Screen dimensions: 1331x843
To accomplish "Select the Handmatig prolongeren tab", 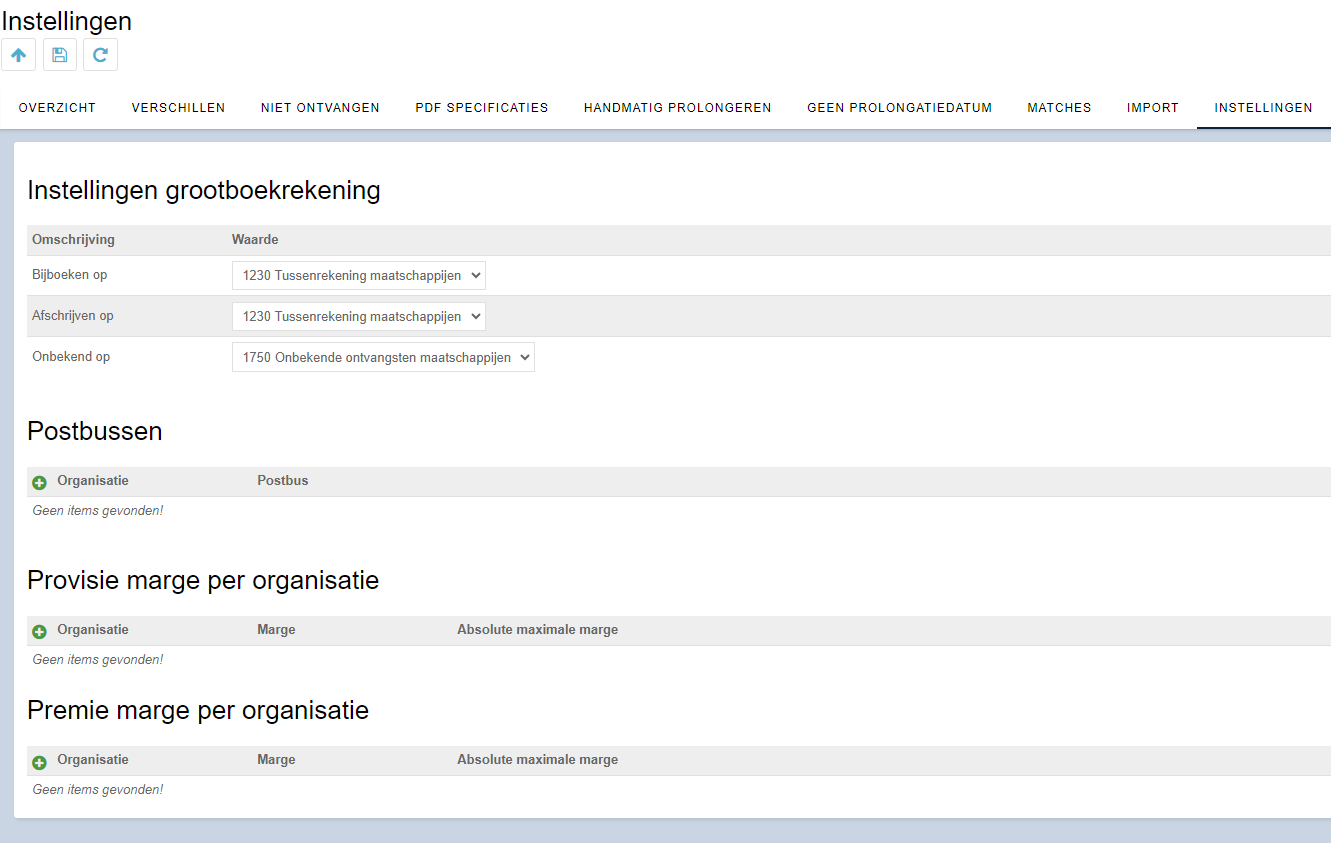I will [678, 108].
